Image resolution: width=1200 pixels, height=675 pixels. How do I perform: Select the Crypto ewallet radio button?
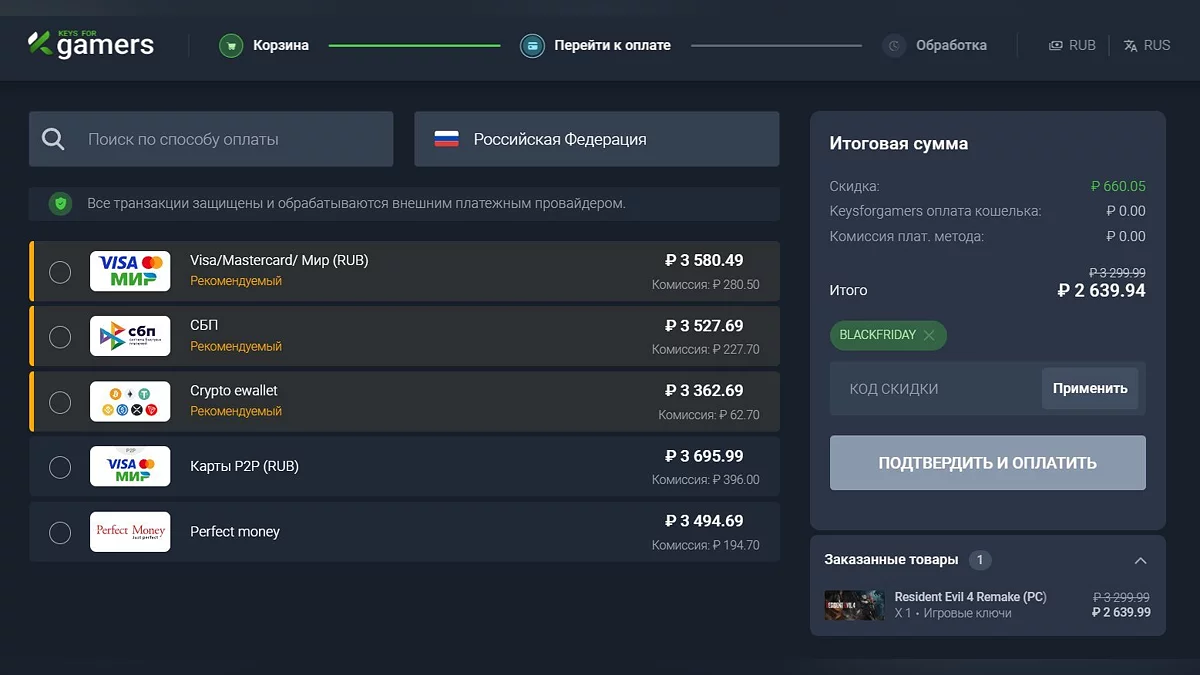pos(60,402)
